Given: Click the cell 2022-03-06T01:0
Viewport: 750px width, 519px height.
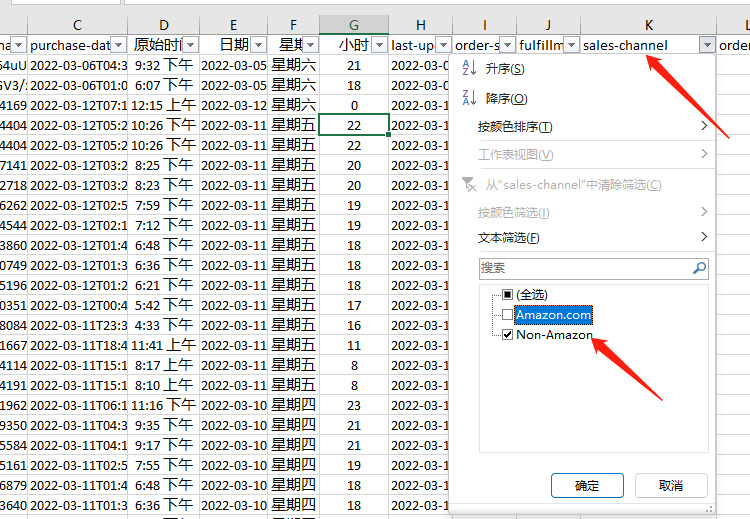Looking at the screenshot, I should pos(78,85).
